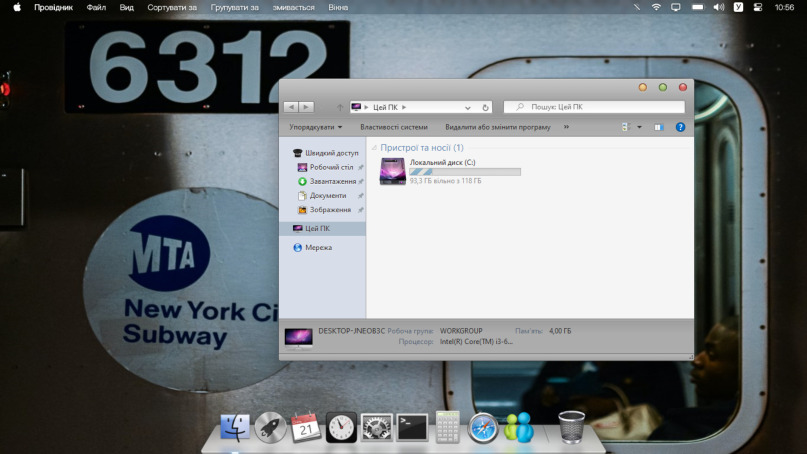This screenshot has height=454, width=807.
Task: Show more toolbar commands chevron
Action: pyautogui.click(x=566, y=127)
